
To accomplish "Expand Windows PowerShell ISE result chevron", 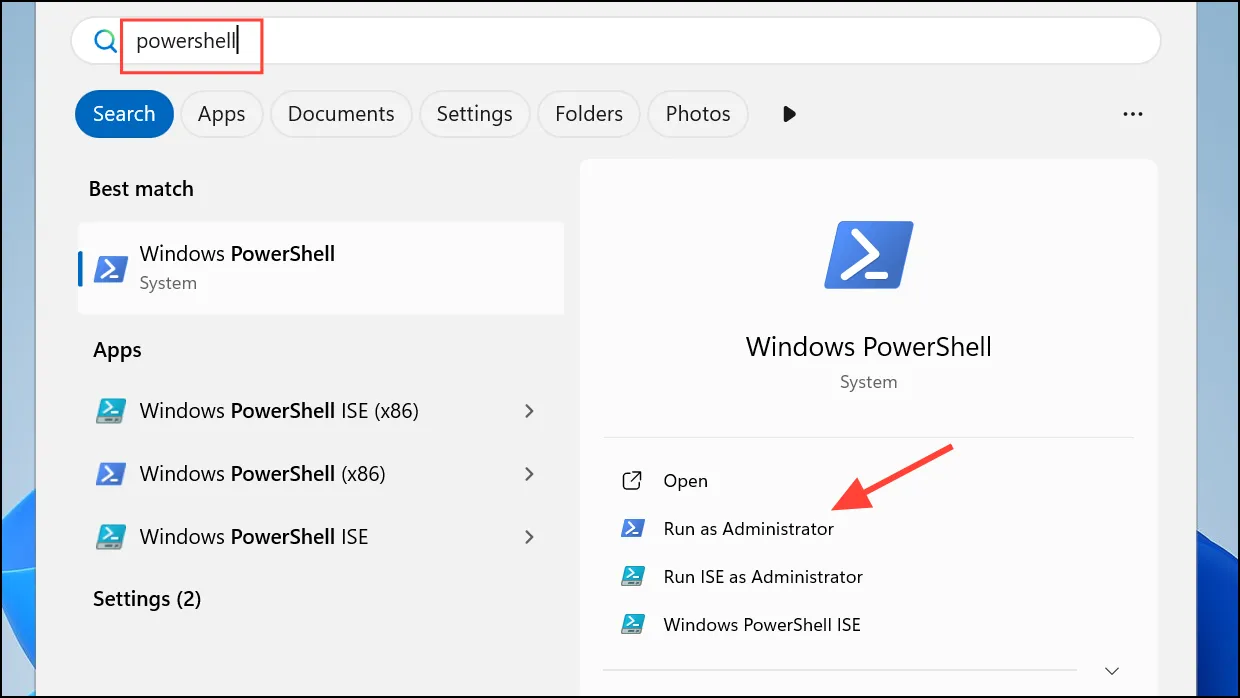I will coord(529,537).
